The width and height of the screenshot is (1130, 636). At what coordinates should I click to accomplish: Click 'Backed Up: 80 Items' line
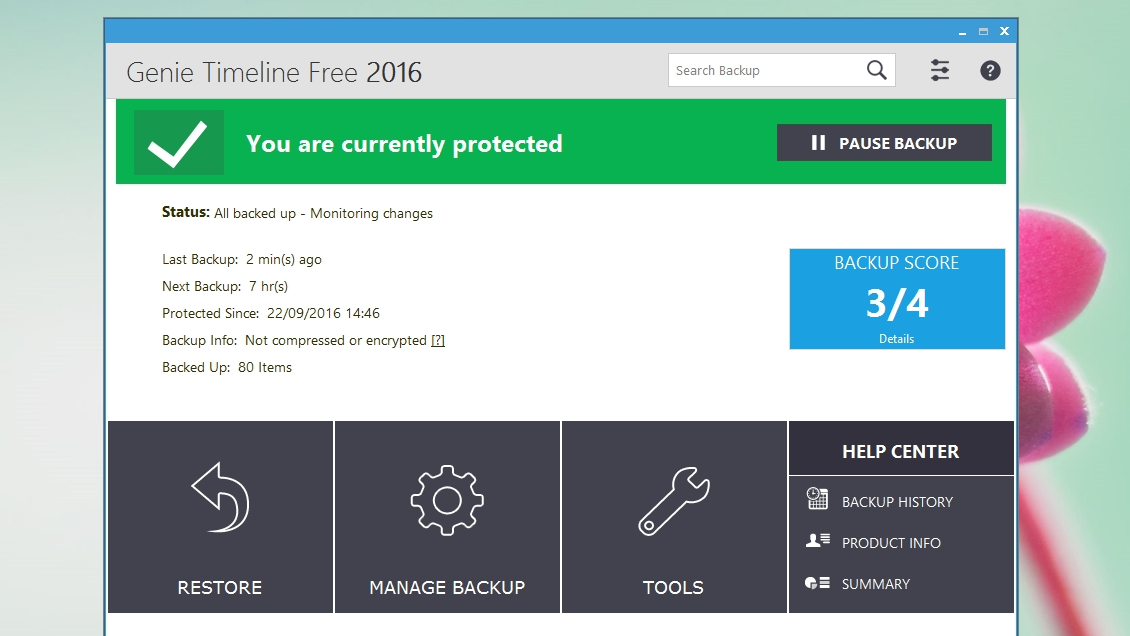(227, 367)
